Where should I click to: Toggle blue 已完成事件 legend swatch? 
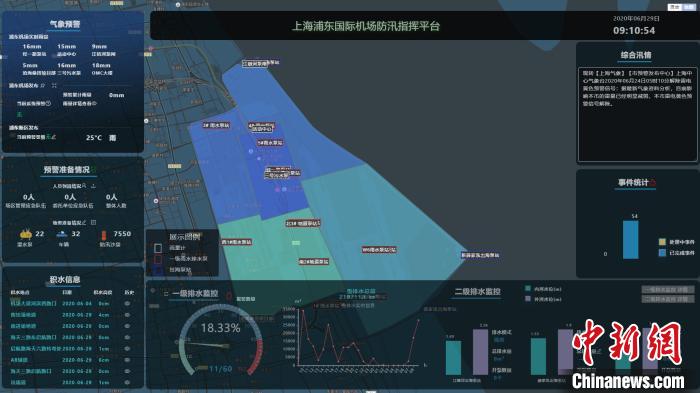[x=662, y=253]
